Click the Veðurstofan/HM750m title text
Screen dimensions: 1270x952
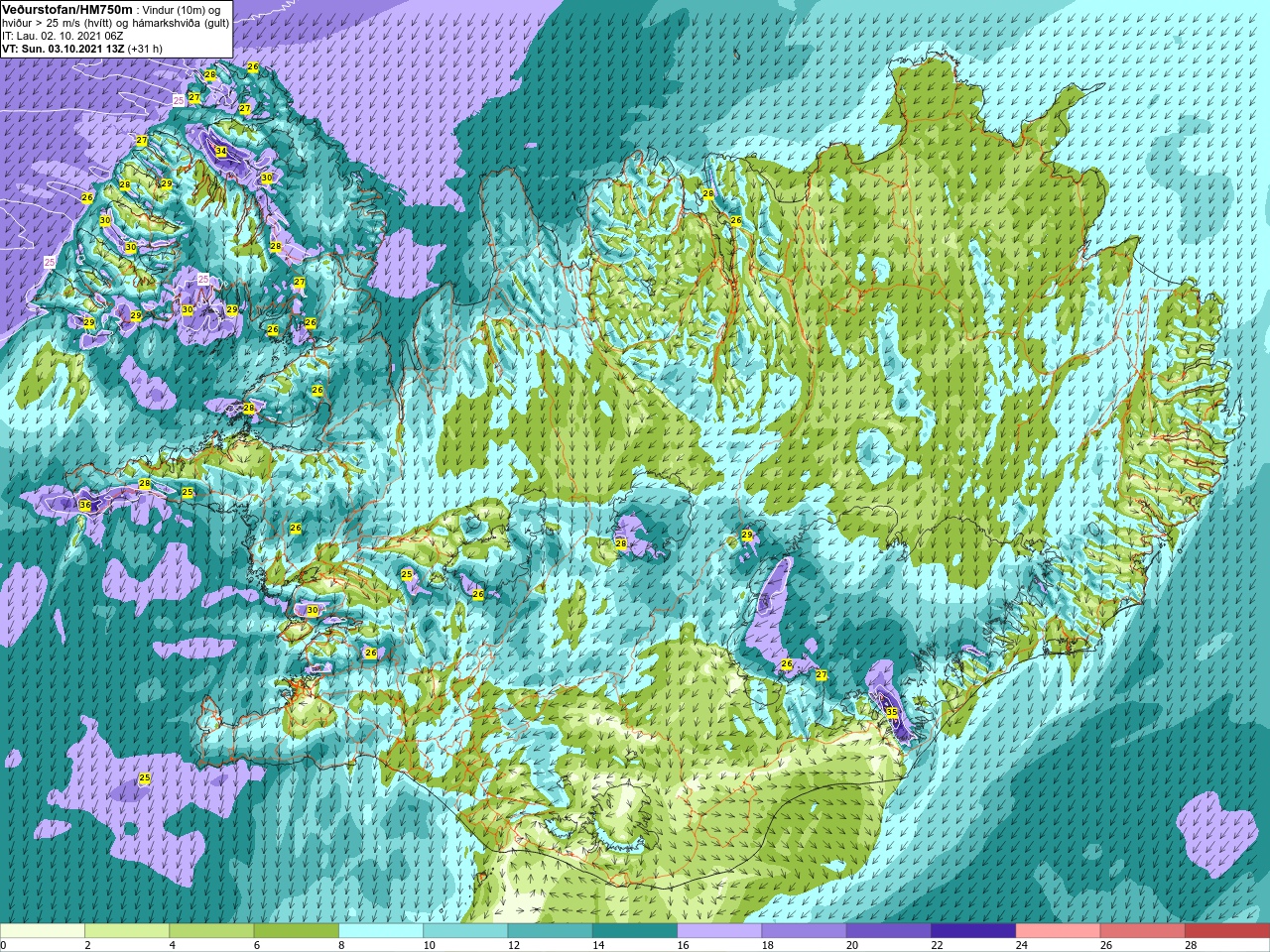pos(67,9)
